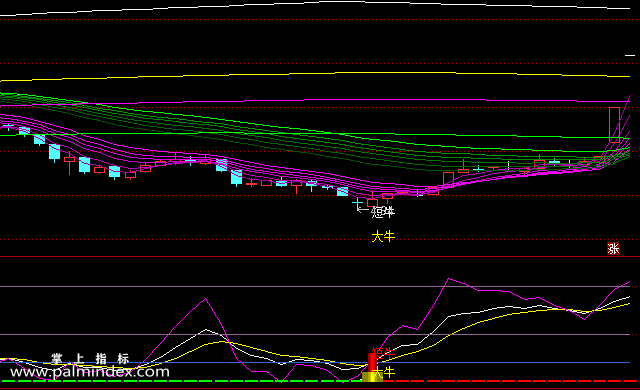Image resolution: width=640 pixels, height=390 pixels.
Task: Select the large cyan candle near chart start
Action: coord(54,152)
